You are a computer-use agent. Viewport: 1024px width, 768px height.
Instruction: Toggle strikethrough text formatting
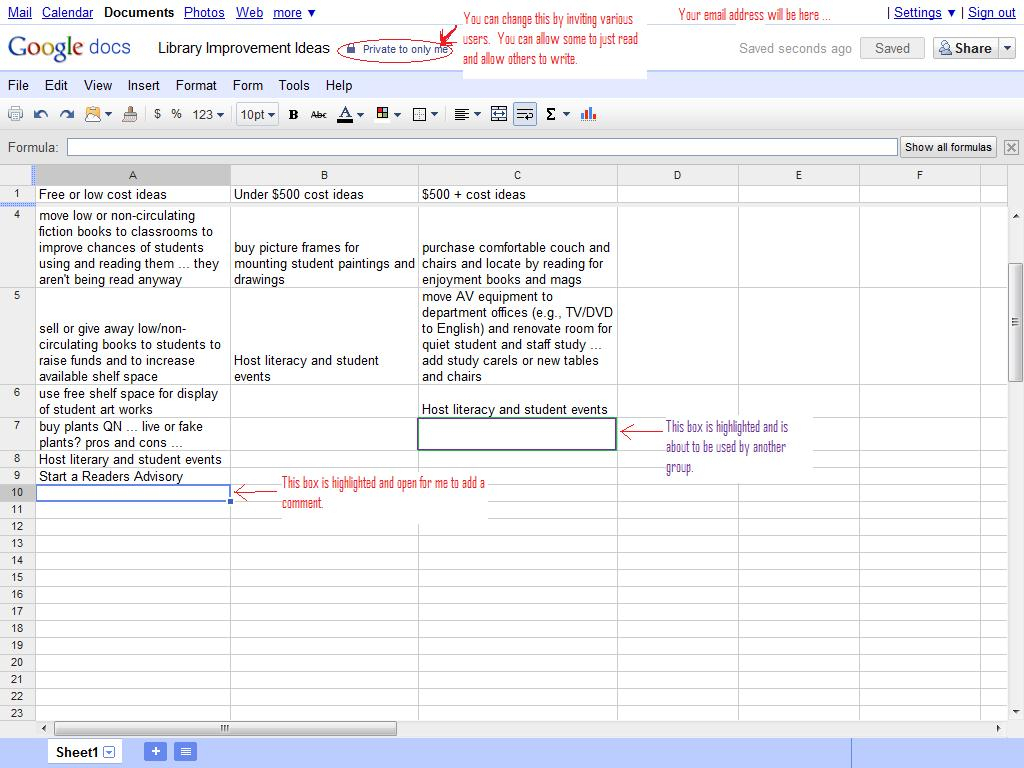[x=318, y=114]
